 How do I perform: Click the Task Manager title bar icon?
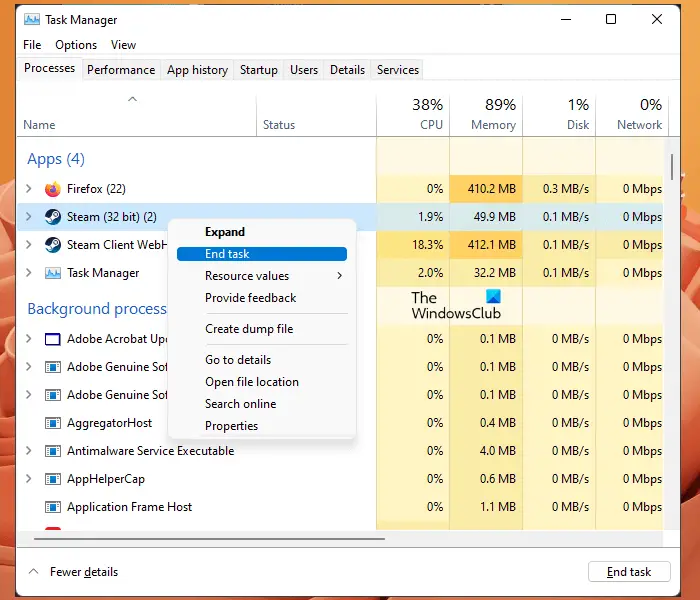[x=31, y=20]
